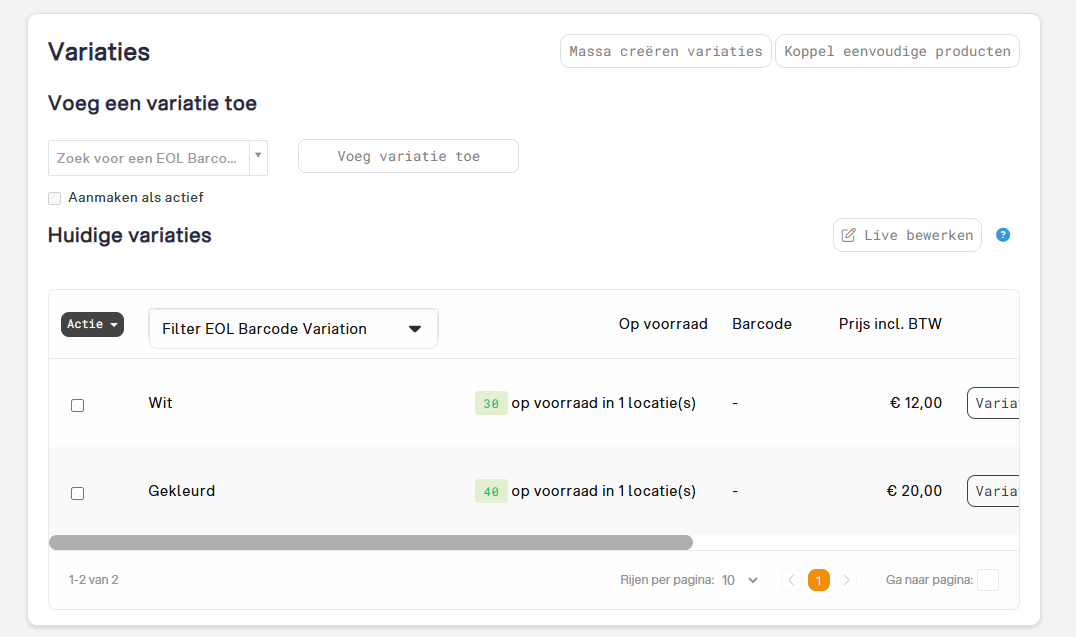This screenshot has height=637, width=1076.
Task: Select the Gekleurd variation checkbox
Action: point(78,494)
